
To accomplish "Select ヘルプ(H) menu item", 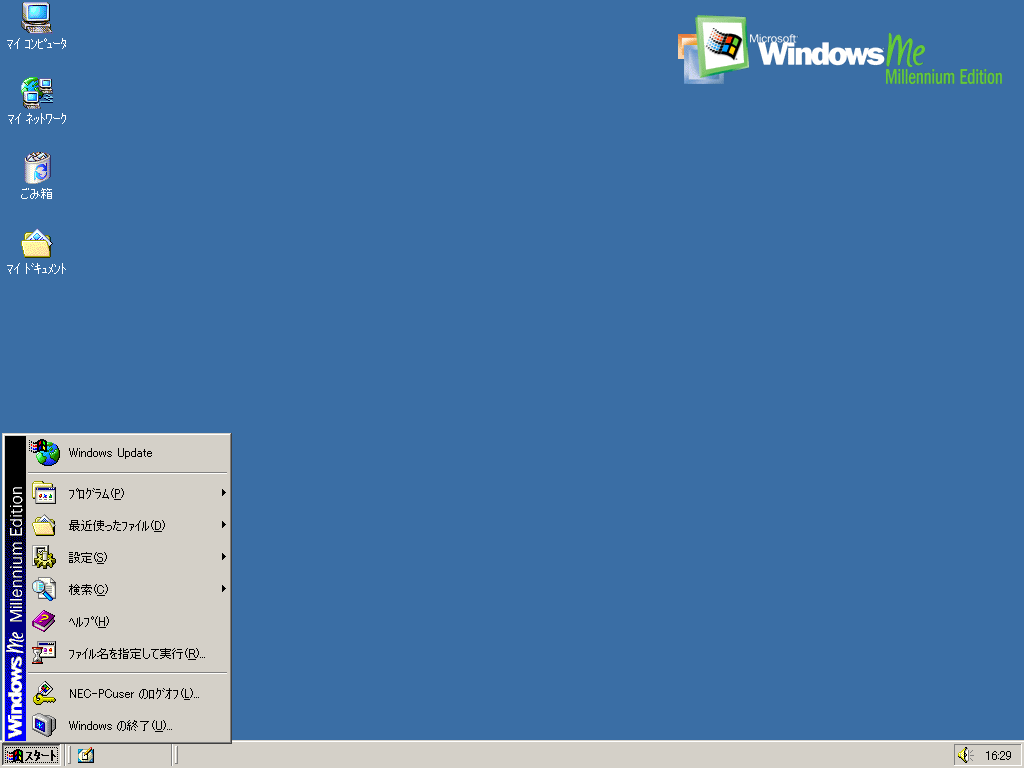I will (x=128, y=621).
